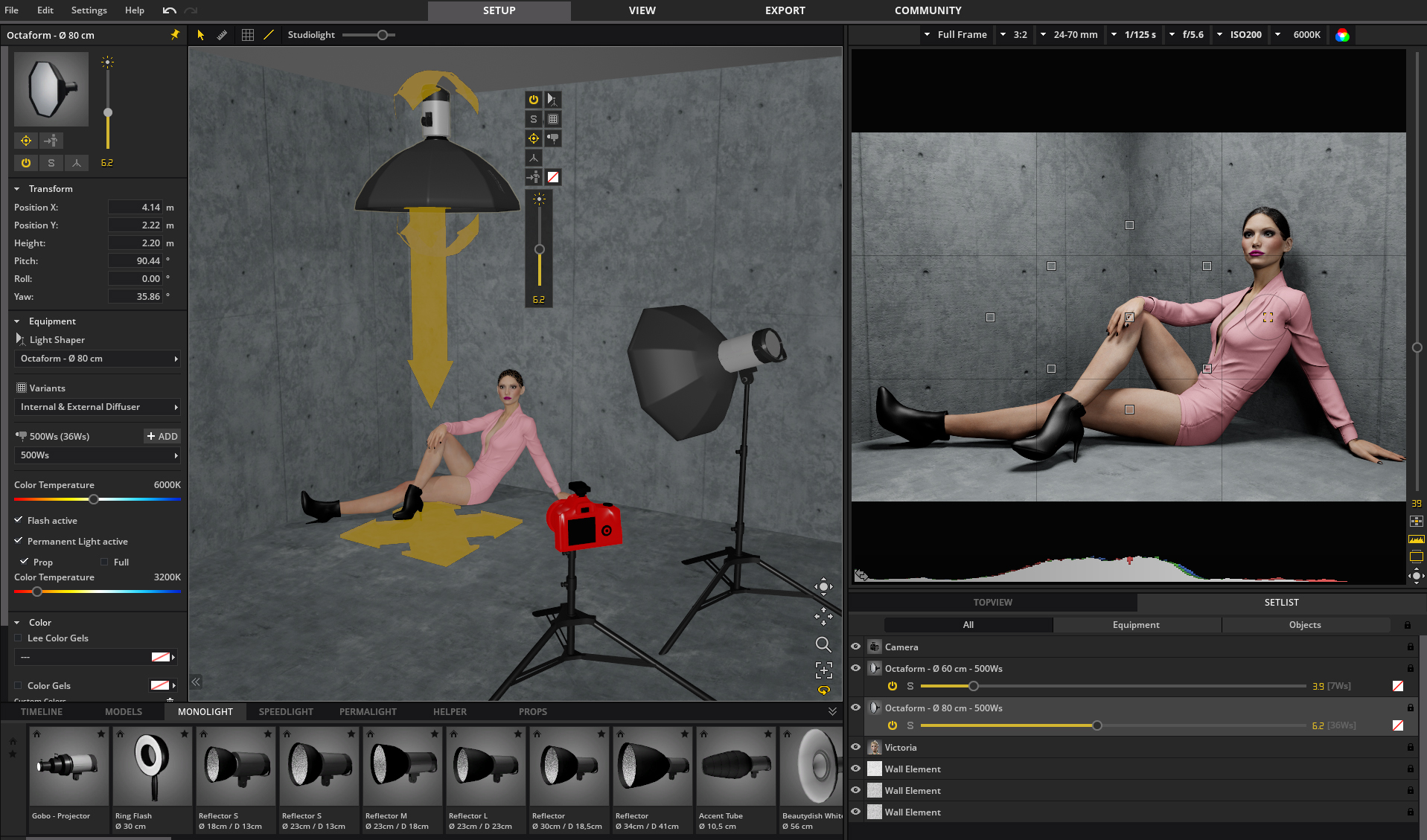Image resolution: width=1427 pixels, height=840 pixels.
Task: Click the grid variants icon in viewport overlay
Action: point(553,119)
